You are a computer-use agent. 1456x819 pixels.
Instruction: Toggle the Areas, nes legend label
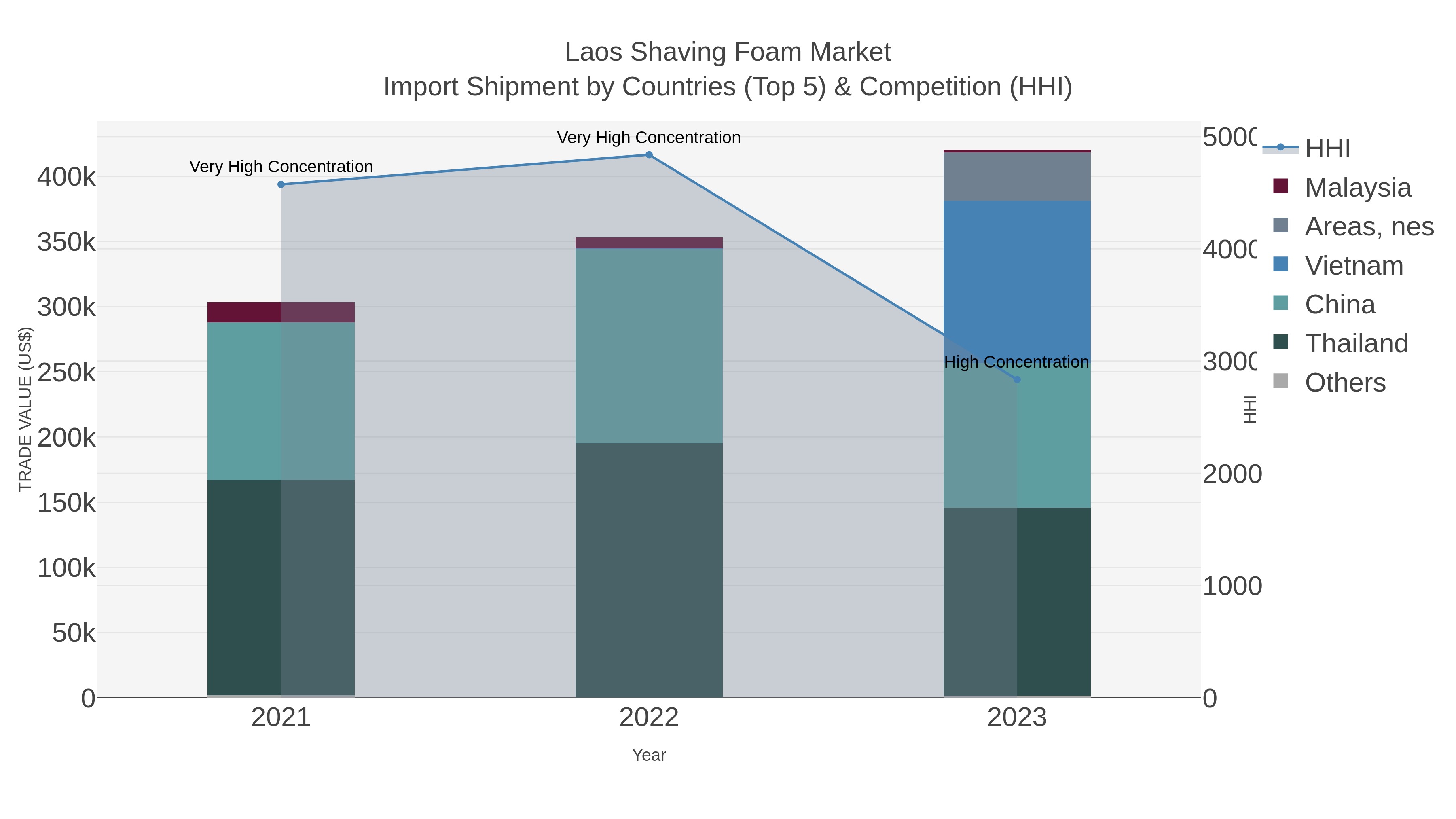(x=1369, y=226)
